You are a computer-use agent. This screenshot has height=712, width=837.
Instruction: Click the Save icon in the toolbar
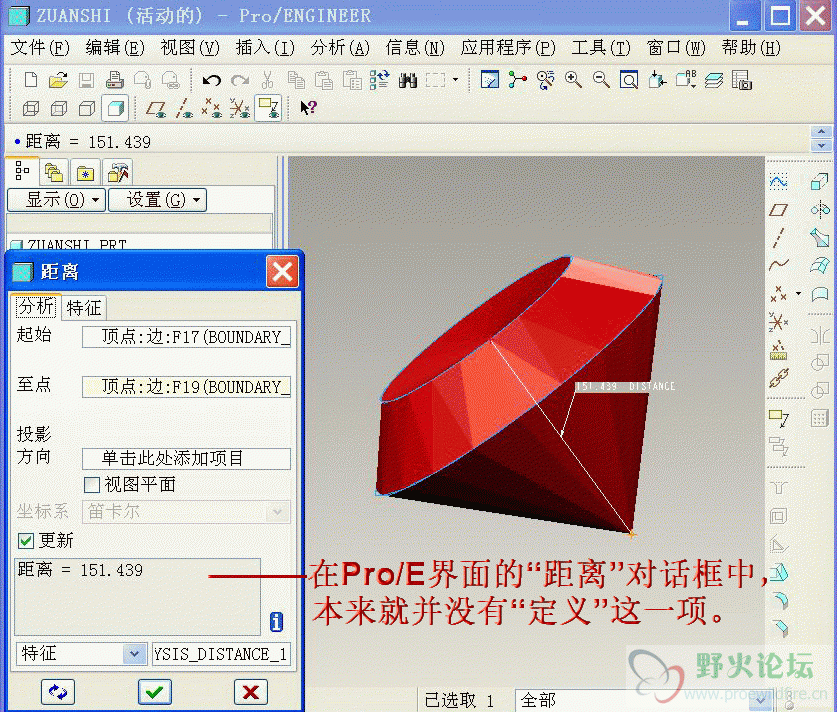[86, 80]
